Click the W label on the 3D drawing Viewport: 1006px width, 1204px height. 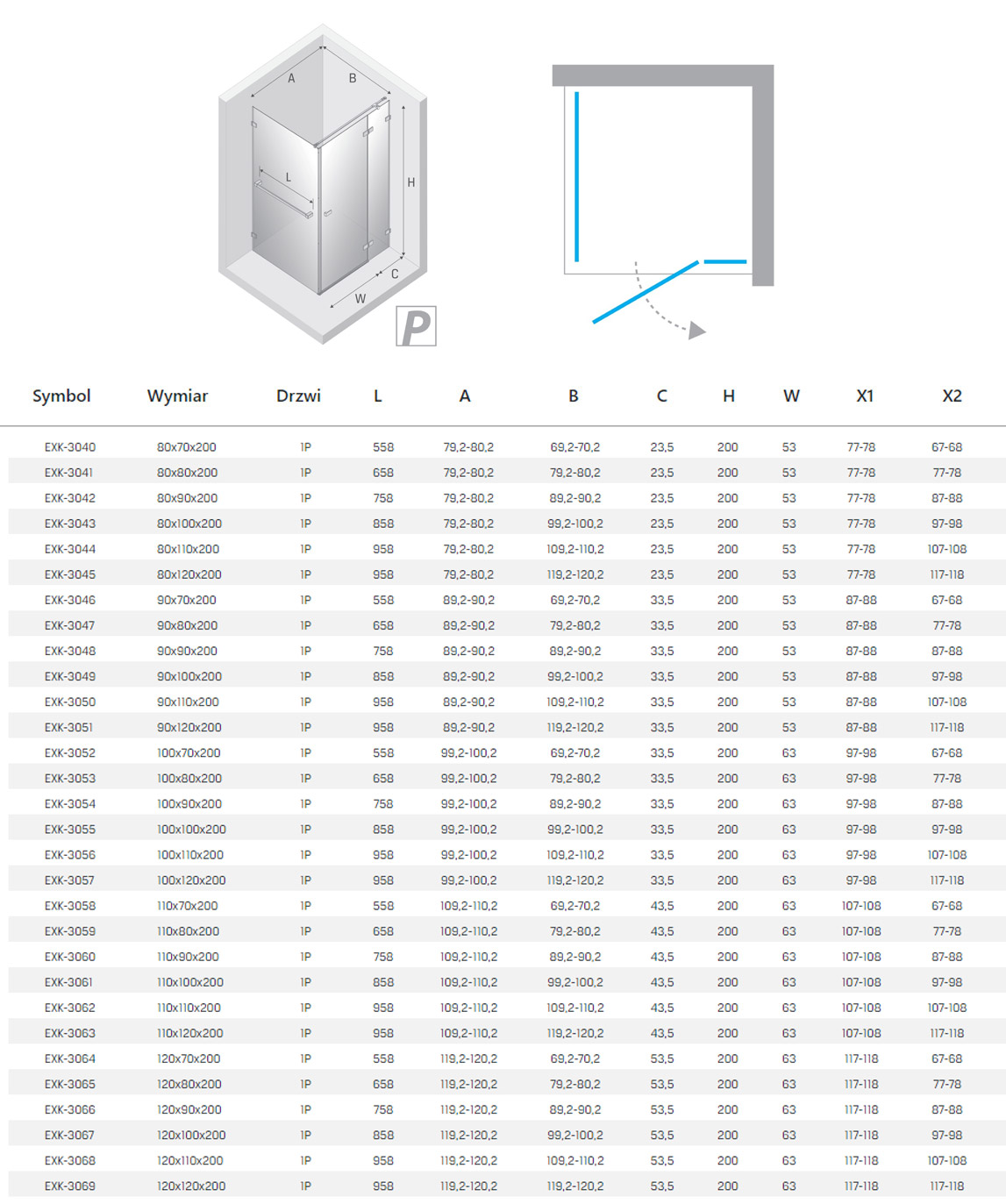click(360, 299)
